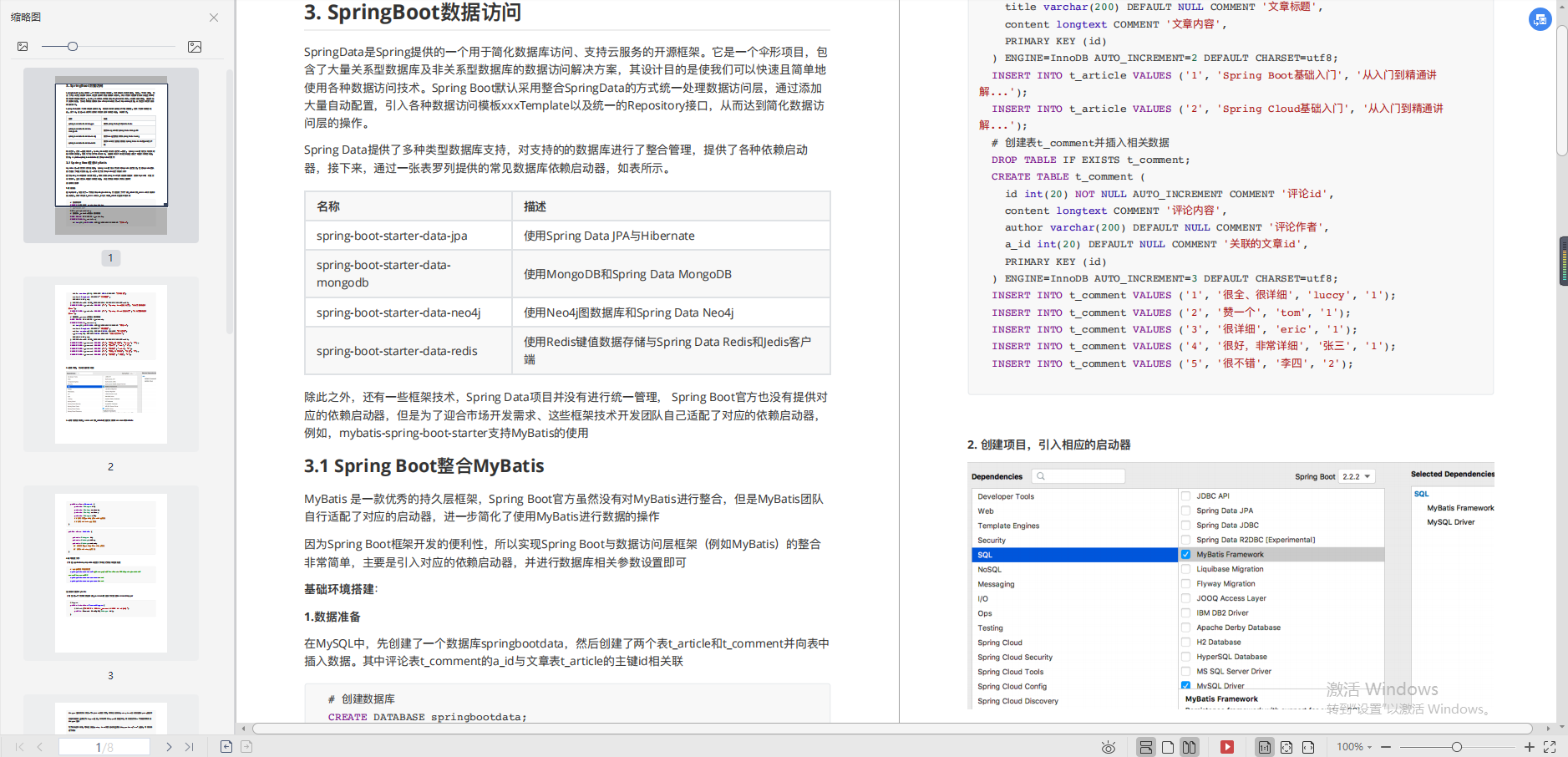Switch to single page view
This screenshot has width=1568, height=757.
pos(1168,747)
